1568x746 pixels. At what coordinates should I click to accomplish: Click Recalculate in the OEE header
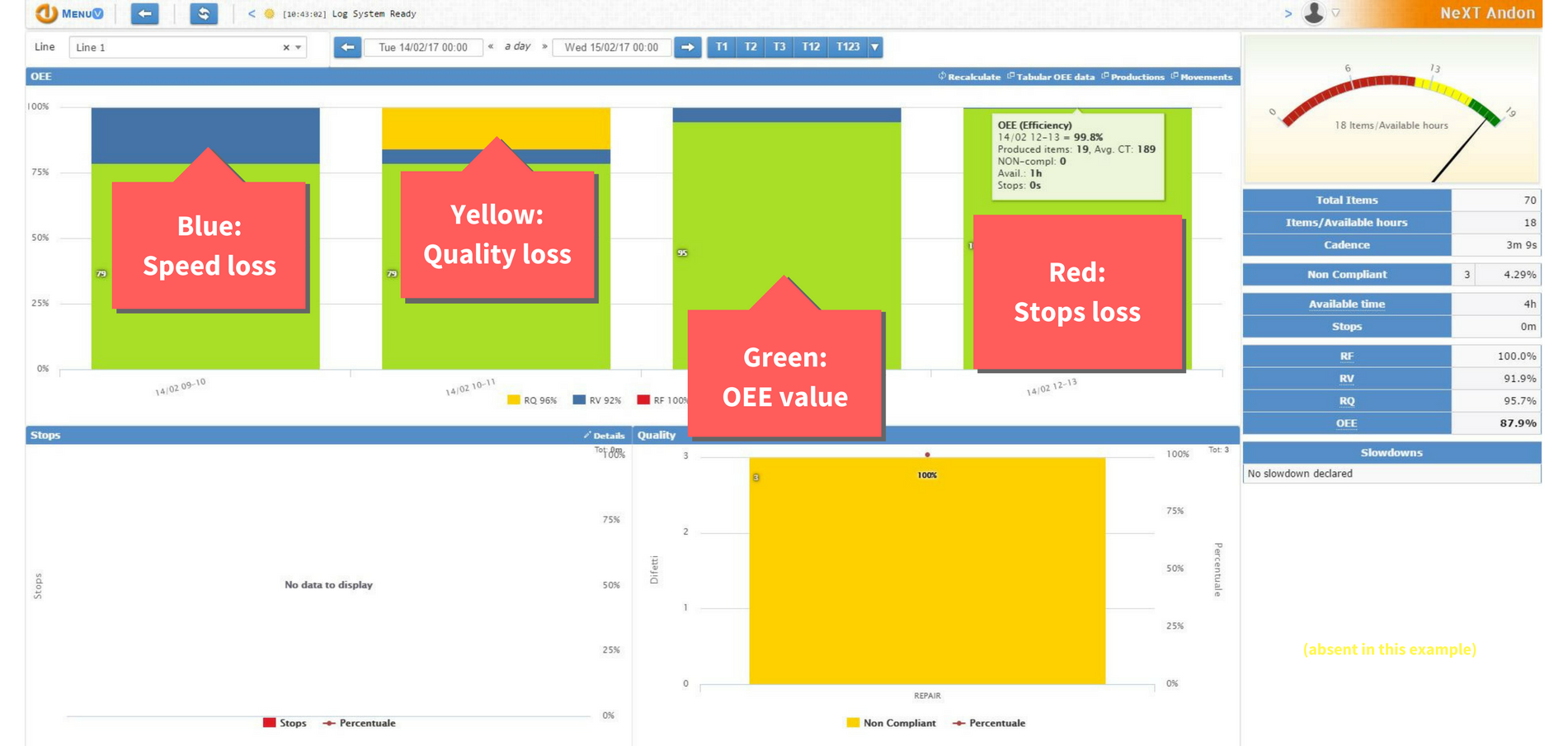coord(969,77)
